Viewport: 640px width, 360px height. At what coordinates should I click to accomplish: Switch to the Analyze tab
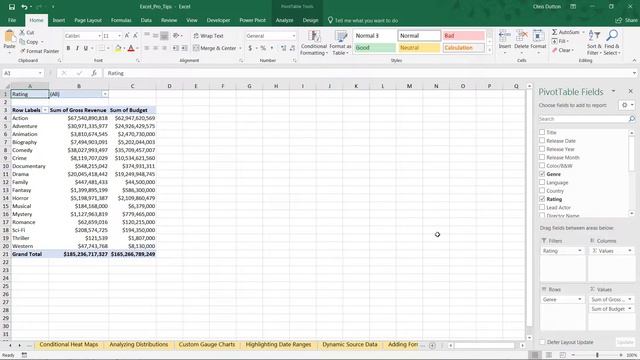(284, 20)
